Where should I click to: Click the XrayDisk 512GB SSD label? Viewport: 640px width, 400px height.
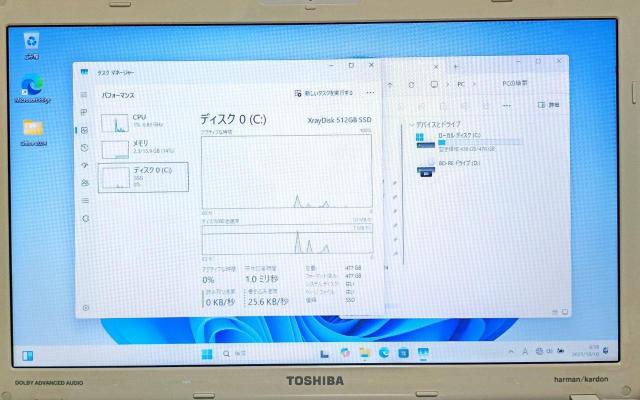coord(339,120)
